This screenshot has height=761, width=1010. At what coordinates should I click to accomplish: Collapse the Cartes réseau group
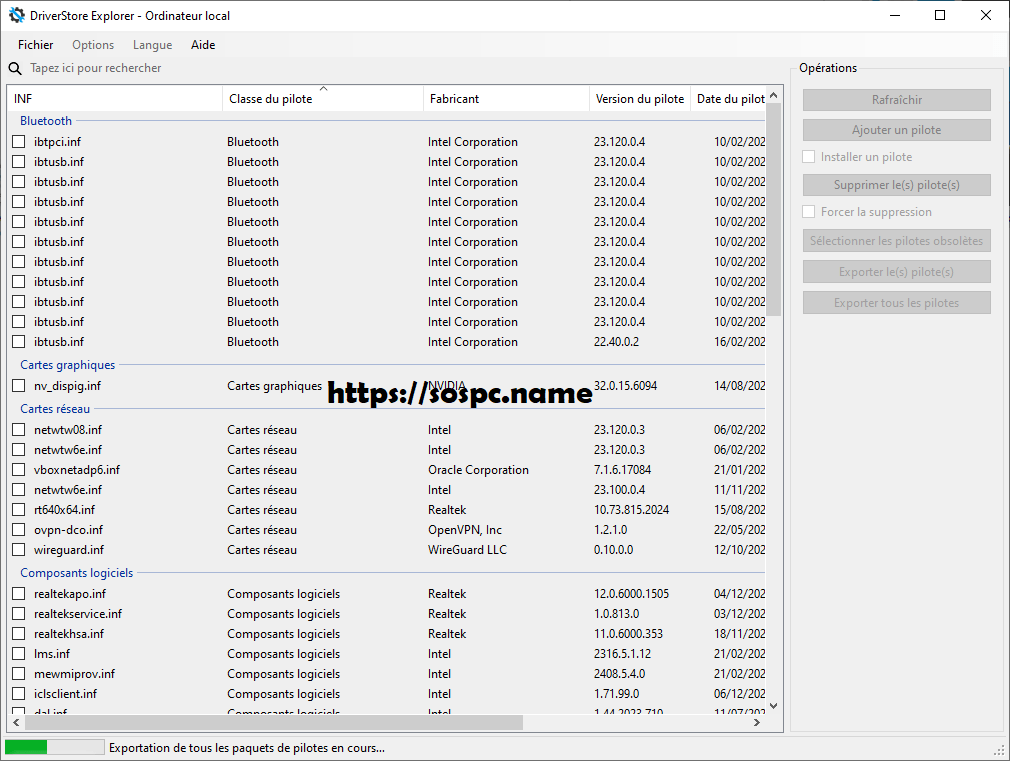click(x=55, y=409)
